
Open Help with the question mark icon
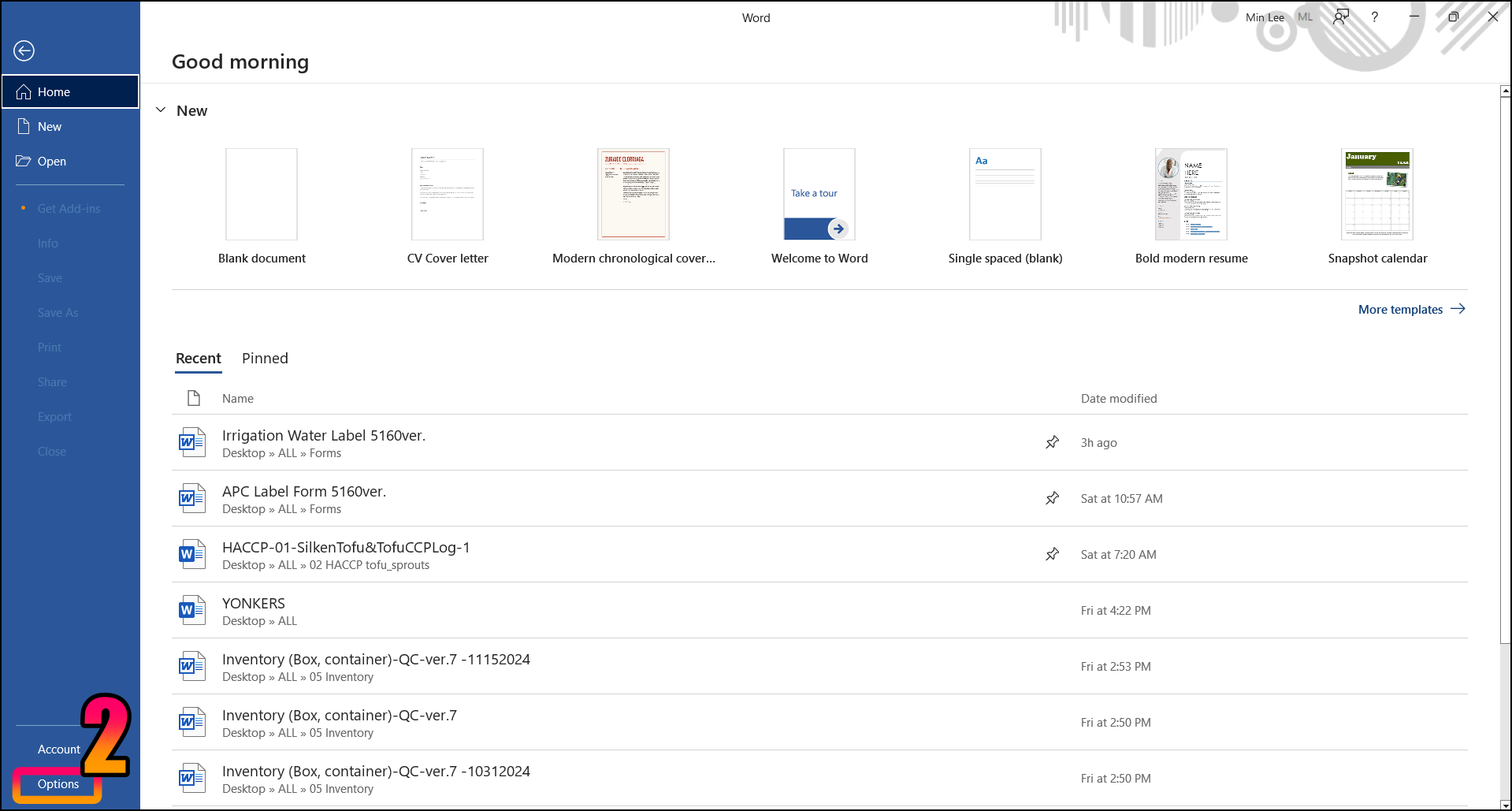(x=1375, y=17)
